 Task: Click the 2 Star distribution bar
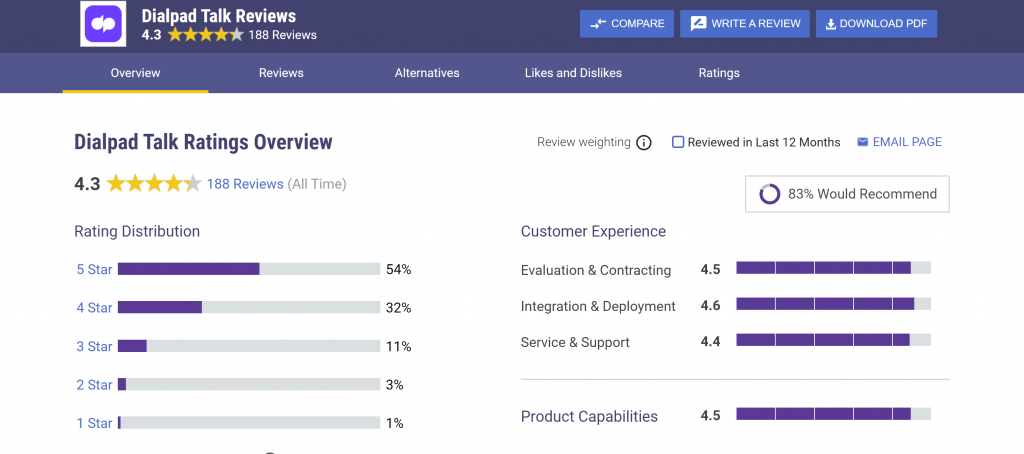[x=249, y=384]
